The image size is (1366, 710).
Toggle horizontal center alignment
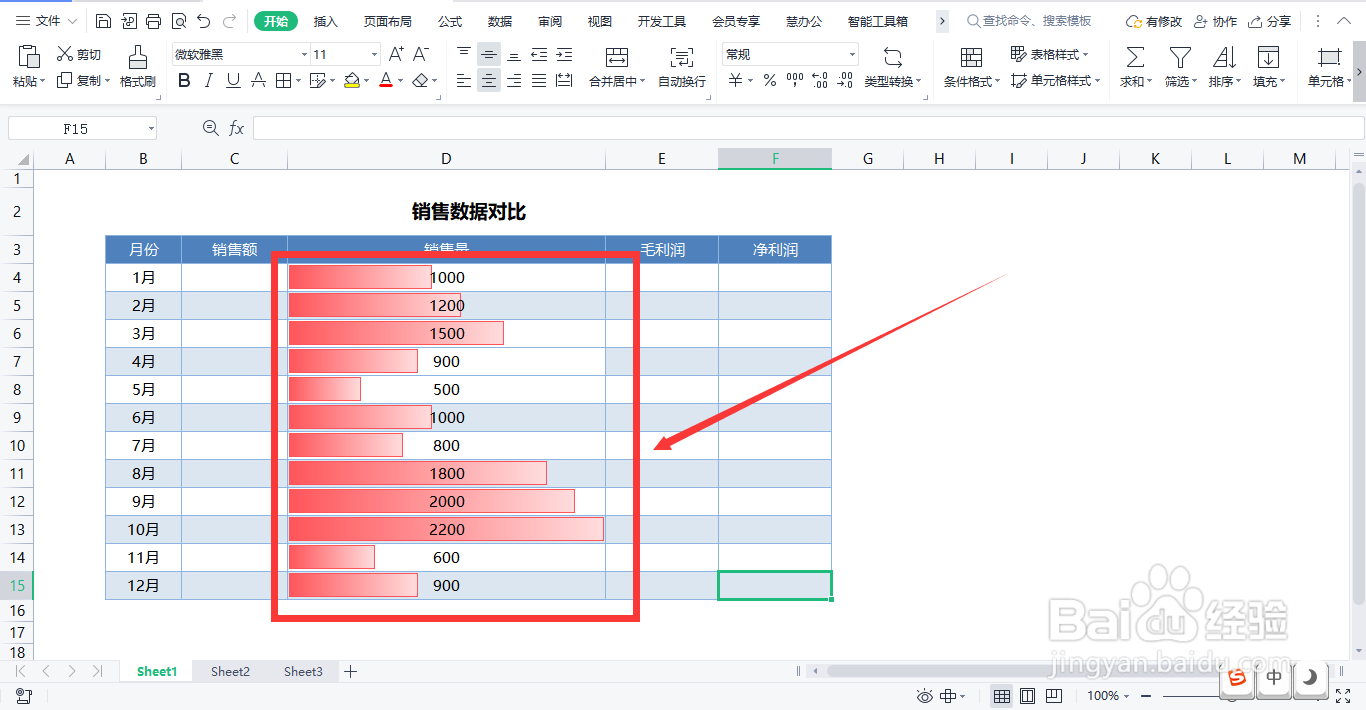pyautogui.click(x=489, y=81)
